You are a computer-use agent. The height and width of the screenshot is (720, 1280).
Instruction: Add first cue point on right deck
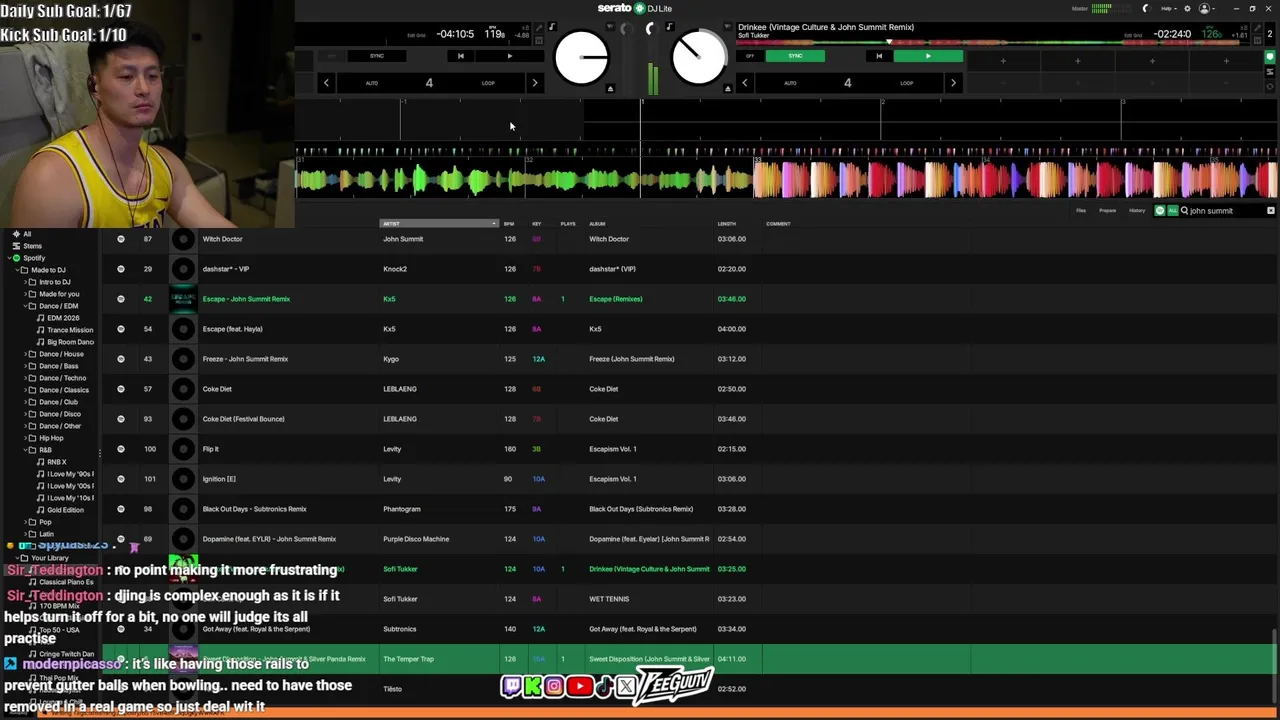pyautogui.click(x=1003, y=61)
